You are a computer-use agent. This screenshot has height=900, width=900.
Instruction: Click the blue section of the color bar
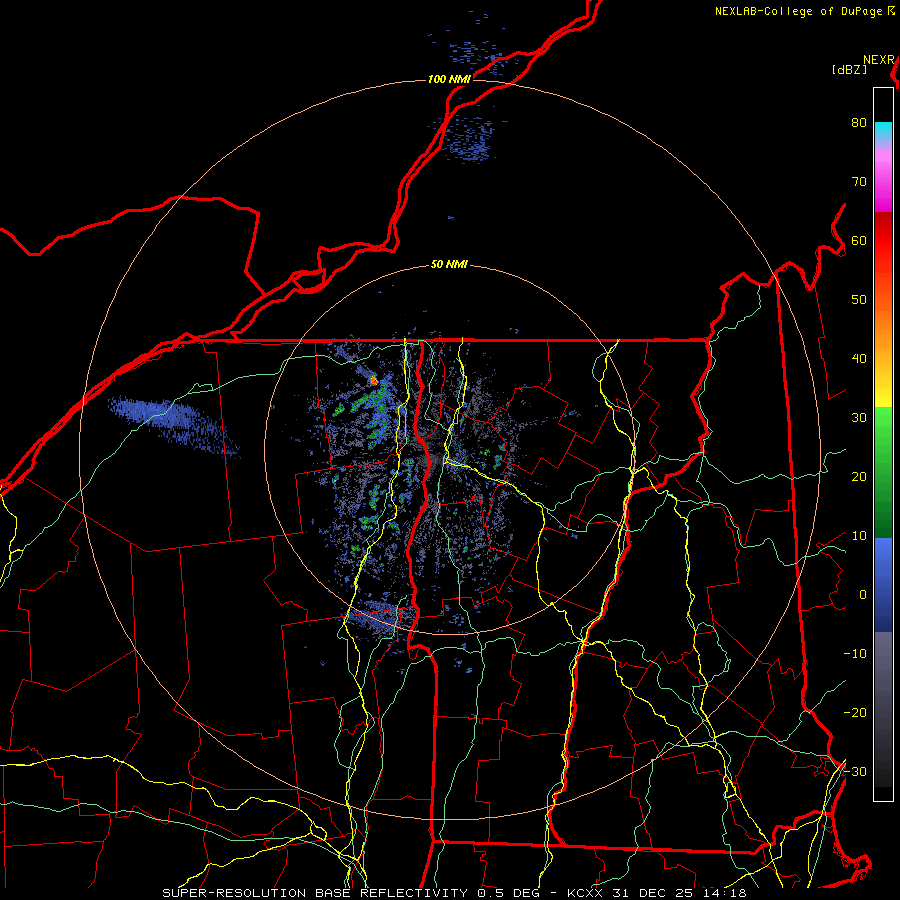coord(883,584)
